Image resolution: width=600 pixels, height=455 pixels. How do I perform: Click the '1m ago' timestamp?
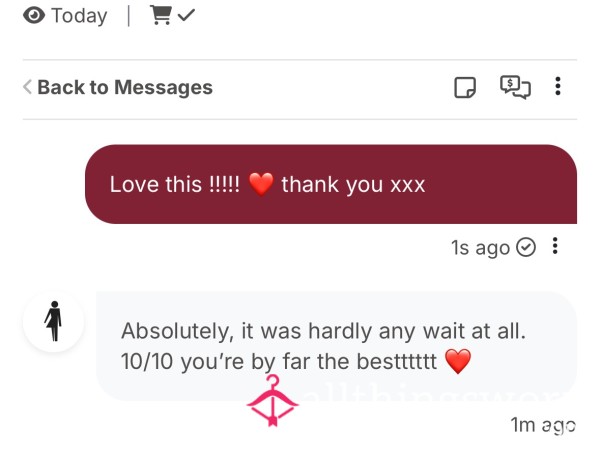pyautogui.click(x=543, y=425)
